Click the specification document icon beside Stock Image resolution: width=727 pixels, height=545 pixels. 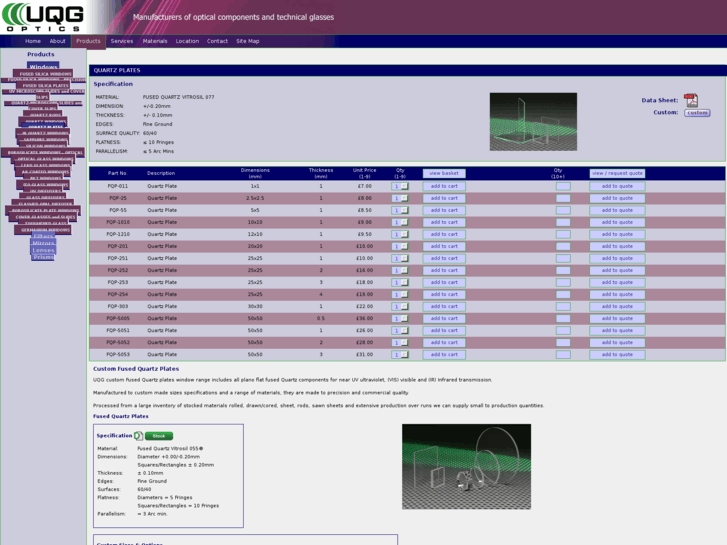coord(138,436)
